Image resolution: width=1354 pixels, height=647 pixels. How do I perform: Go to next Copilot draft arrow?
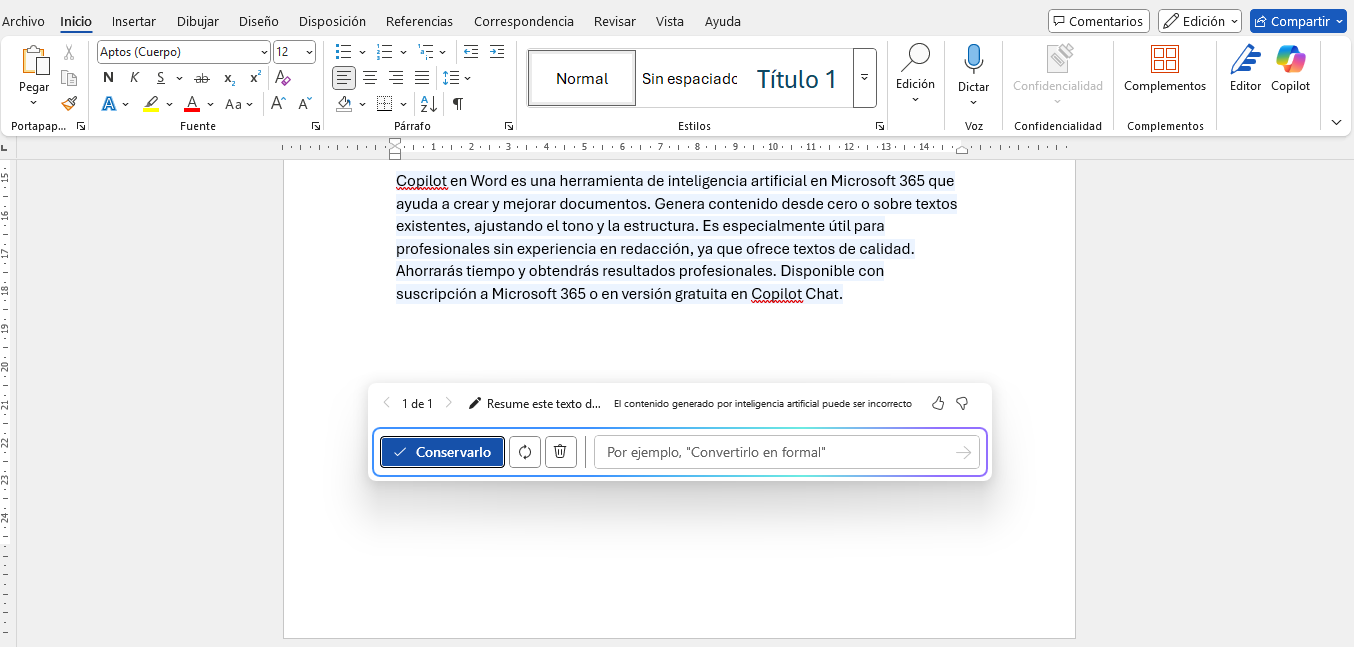coord(449,403)
